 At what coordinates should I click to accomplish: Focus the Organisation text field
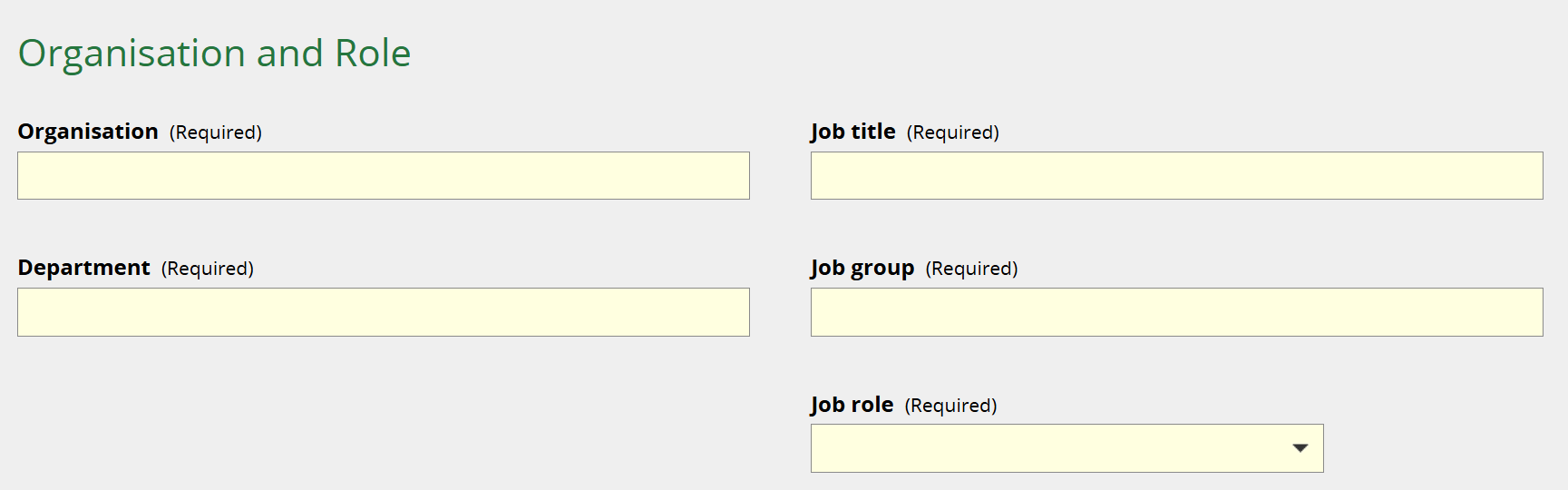(383, 176)
